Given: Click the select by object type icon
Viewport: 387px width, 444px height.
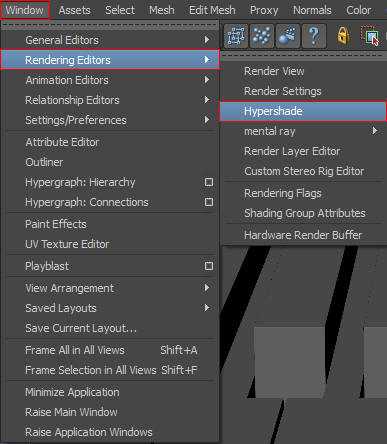Looking at the screenshot, I should tap(262, 36).
